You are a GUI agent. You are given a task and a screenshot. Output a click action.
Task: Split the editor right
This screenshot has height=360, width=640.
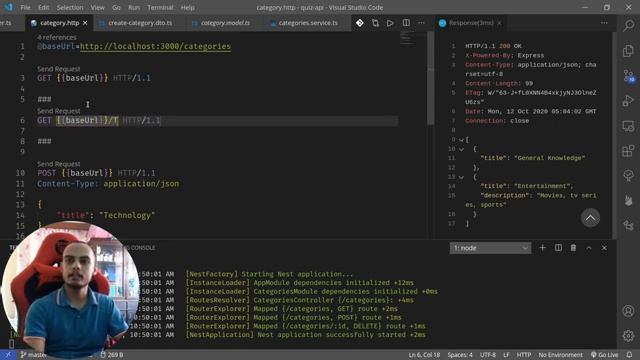[x=406, y=23]
